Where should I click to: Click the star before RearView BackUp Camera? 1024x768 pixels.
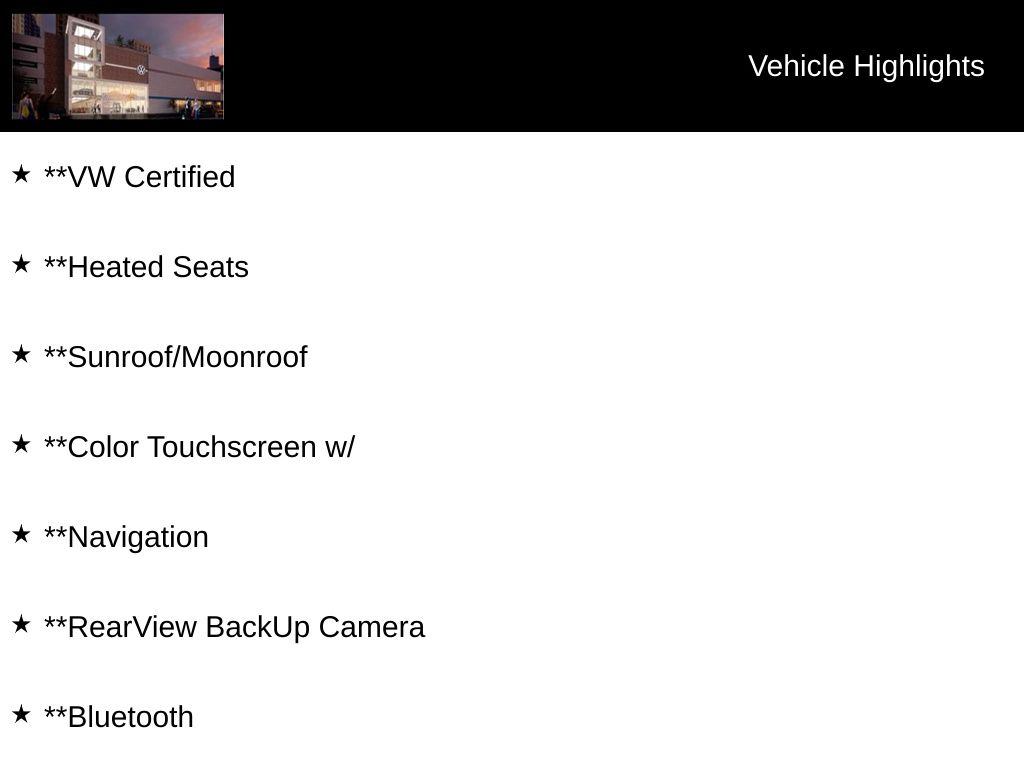21,625
